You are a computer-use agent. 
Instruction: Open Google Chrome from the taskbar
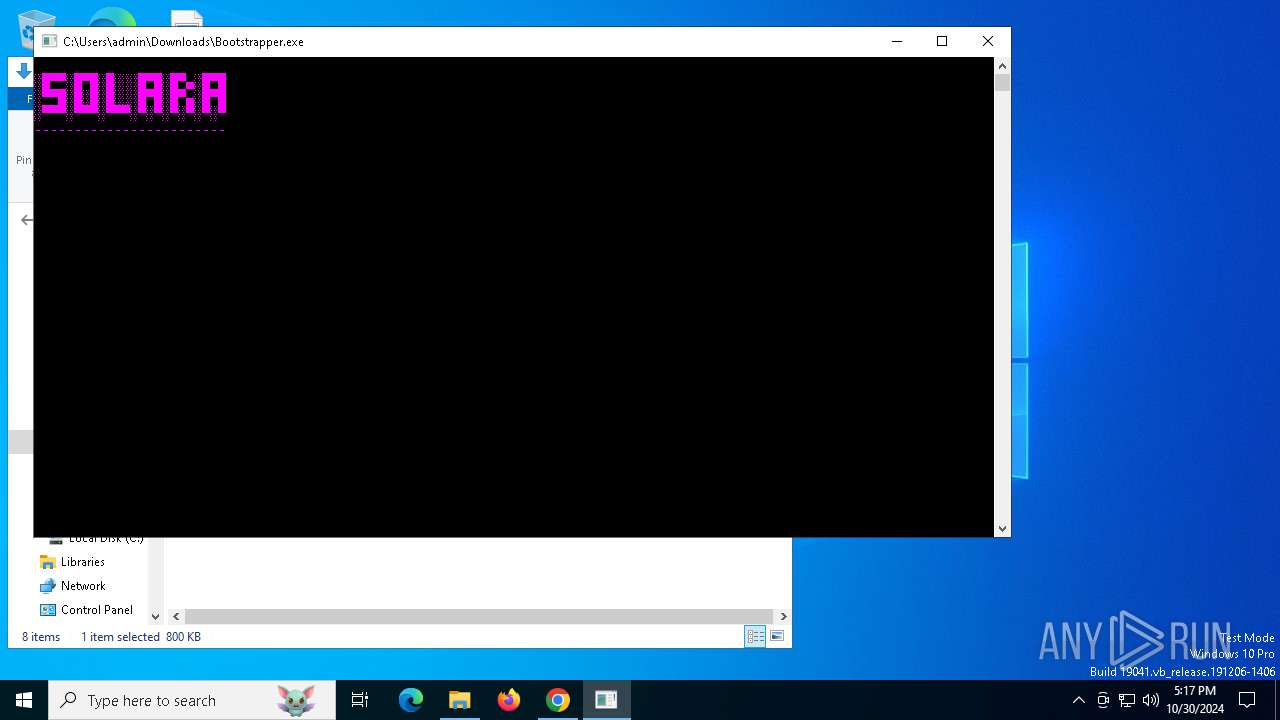[x=558, y=700]
